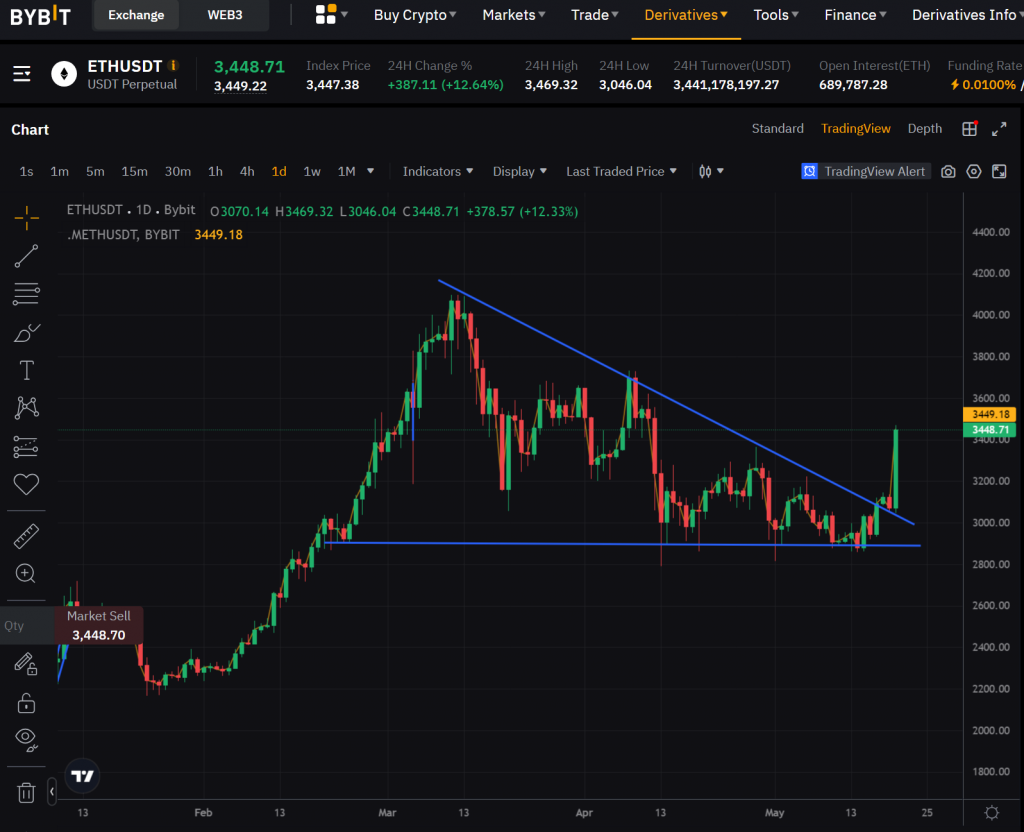Screen dimensions: 1024x832
Task: Open the Trade menu
Action: 593,15
